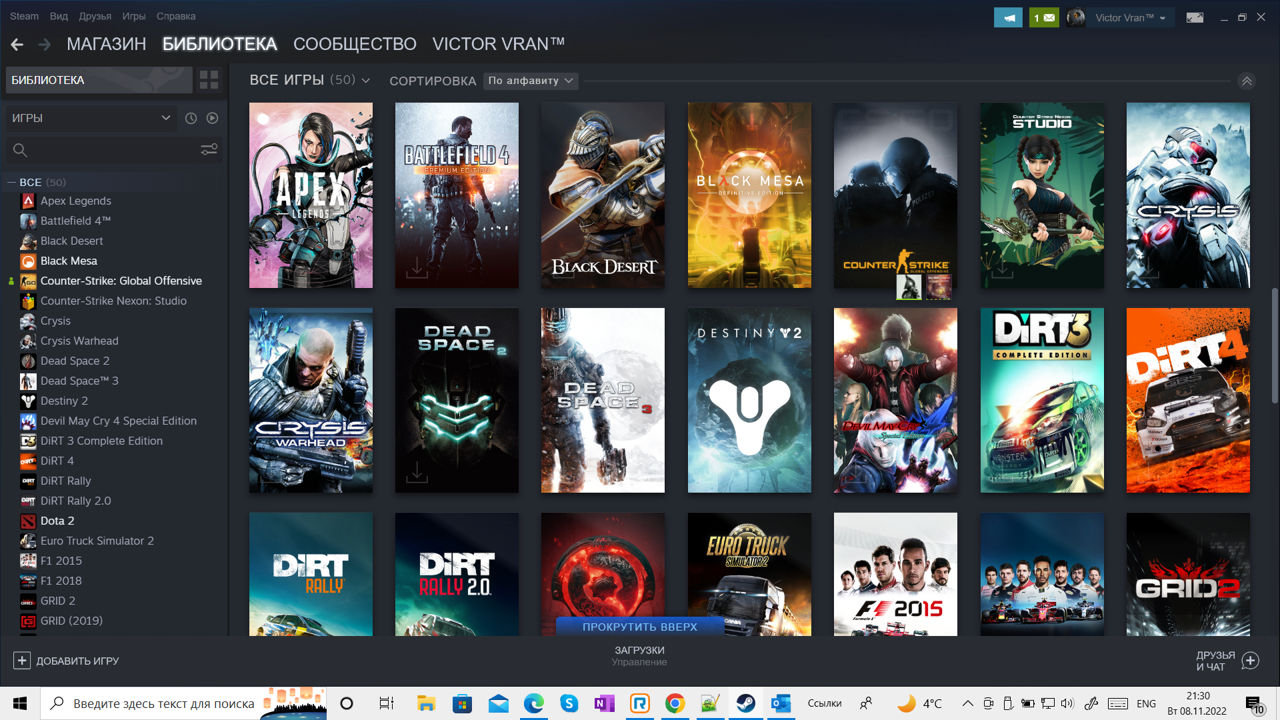Click the add game plus icon

pyautogui.click(x=21, y=661)
